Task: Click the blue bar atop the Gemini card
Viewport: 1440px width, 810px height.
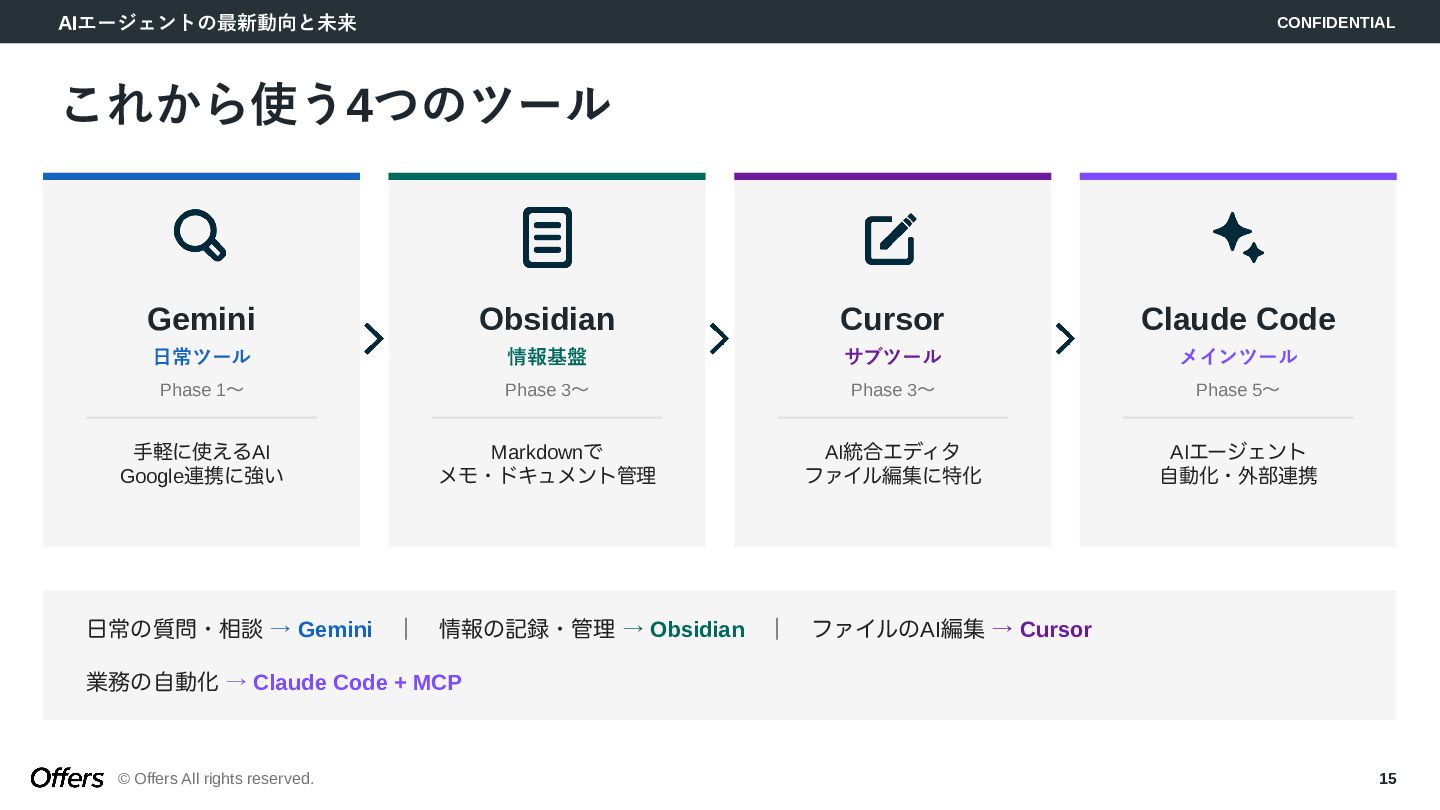Action: coord(201,176)
